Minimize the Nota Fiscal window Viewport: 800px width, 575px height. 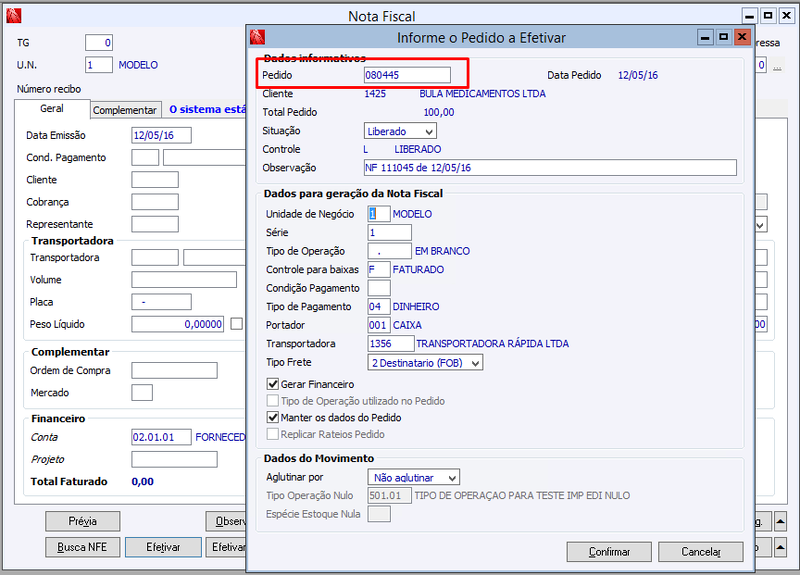coord(749,16)
